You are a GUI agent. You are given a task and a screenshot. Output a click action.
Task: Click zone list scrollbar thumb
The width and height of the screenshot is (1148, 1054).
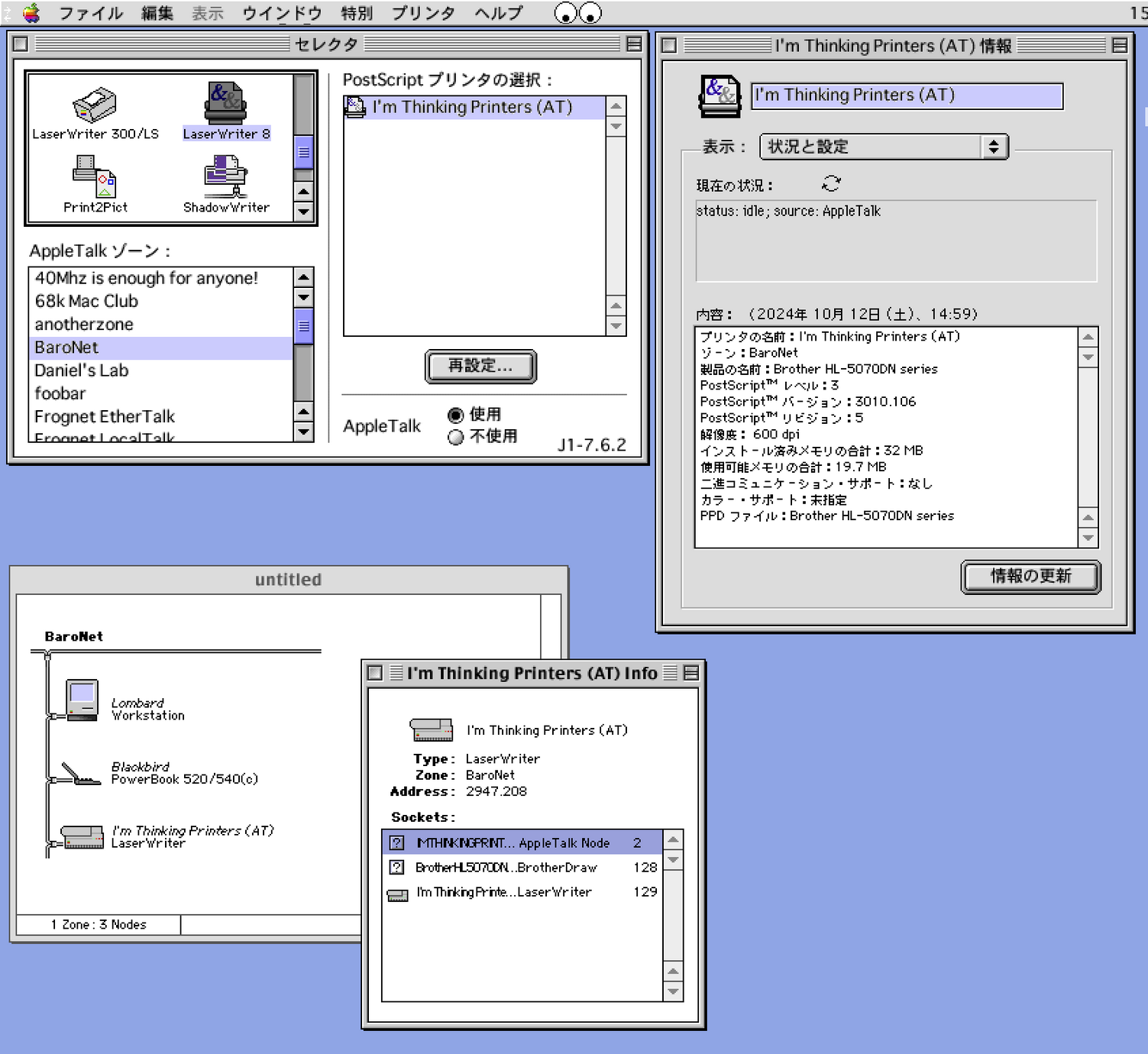303,327
